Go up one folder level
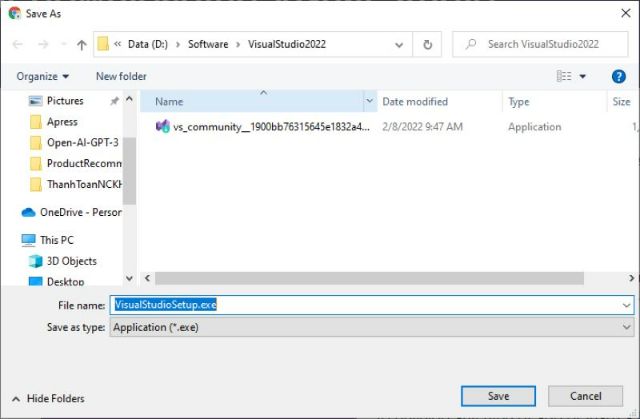 [x=82, y=44]
